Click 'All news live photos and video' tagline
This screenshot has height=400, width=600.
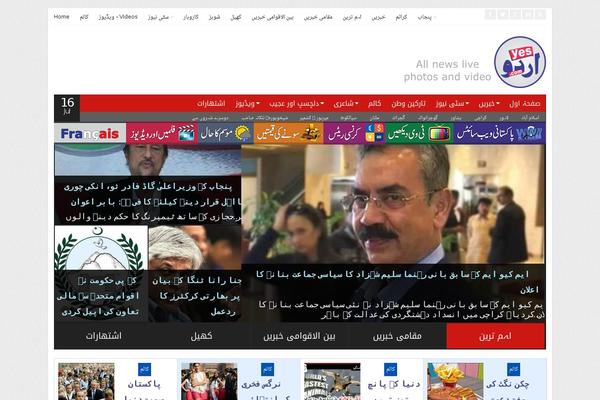click(447, 70)
